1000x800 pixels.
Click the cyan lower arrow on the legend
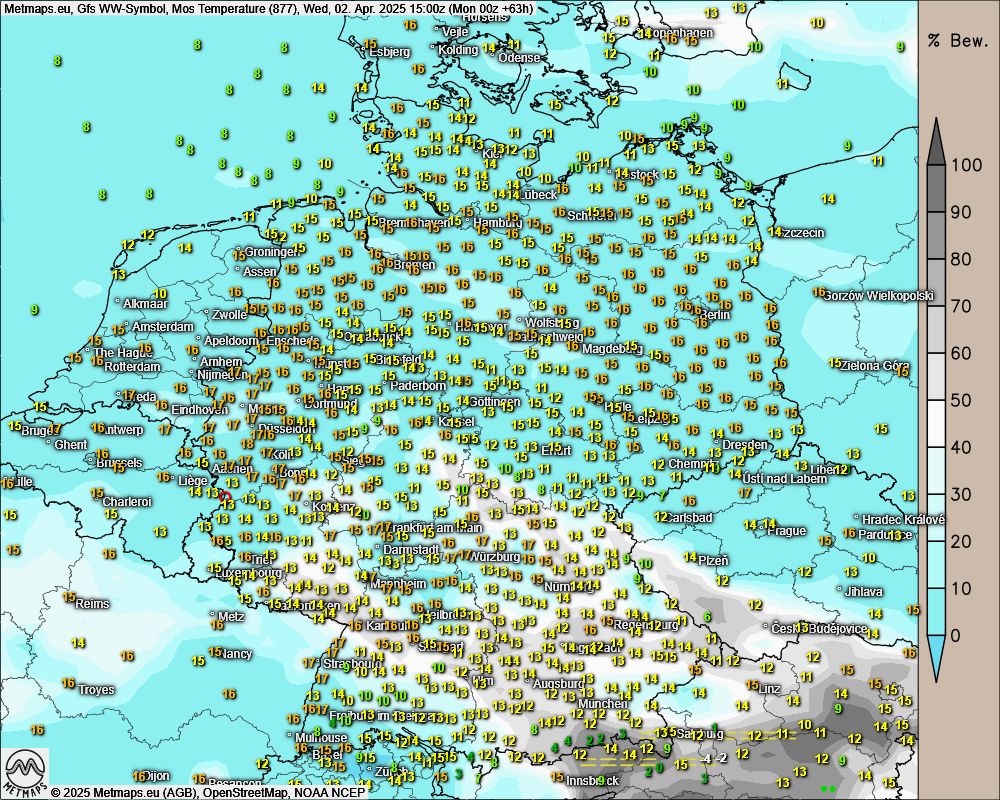[x=937, y=657]
